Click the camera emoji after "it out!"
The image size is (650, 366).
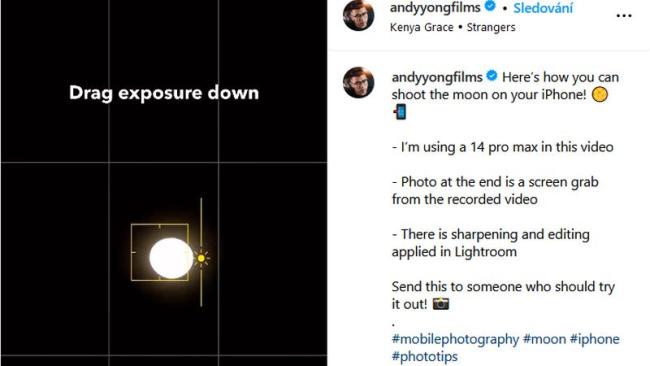(x=441, y=304)
